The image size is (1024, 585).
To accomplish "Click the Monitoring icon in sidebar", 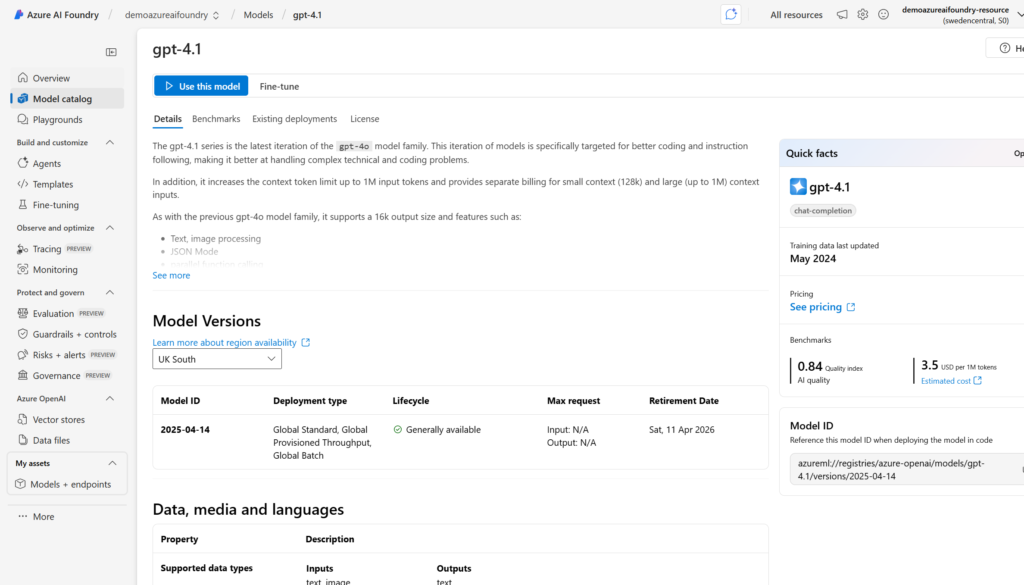I will pos(23,269).
